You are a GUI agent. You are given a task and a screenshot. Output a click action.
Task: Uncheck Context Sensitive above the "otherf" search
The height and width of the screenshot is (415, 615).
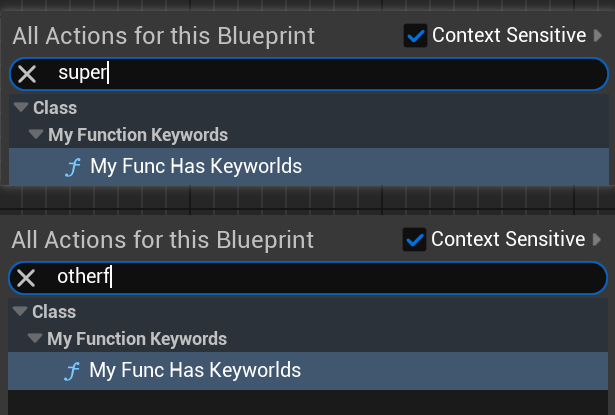click(x=414, y=240)
